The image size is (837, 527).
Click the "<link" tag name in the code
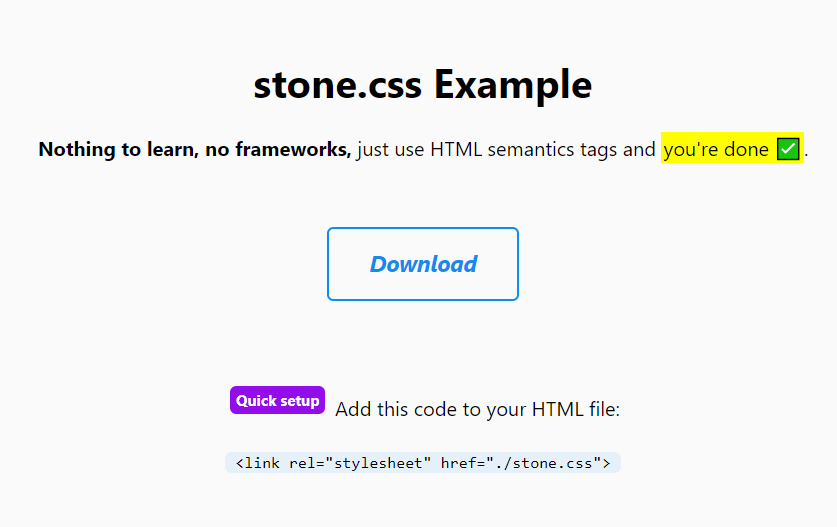pos(257,463)
